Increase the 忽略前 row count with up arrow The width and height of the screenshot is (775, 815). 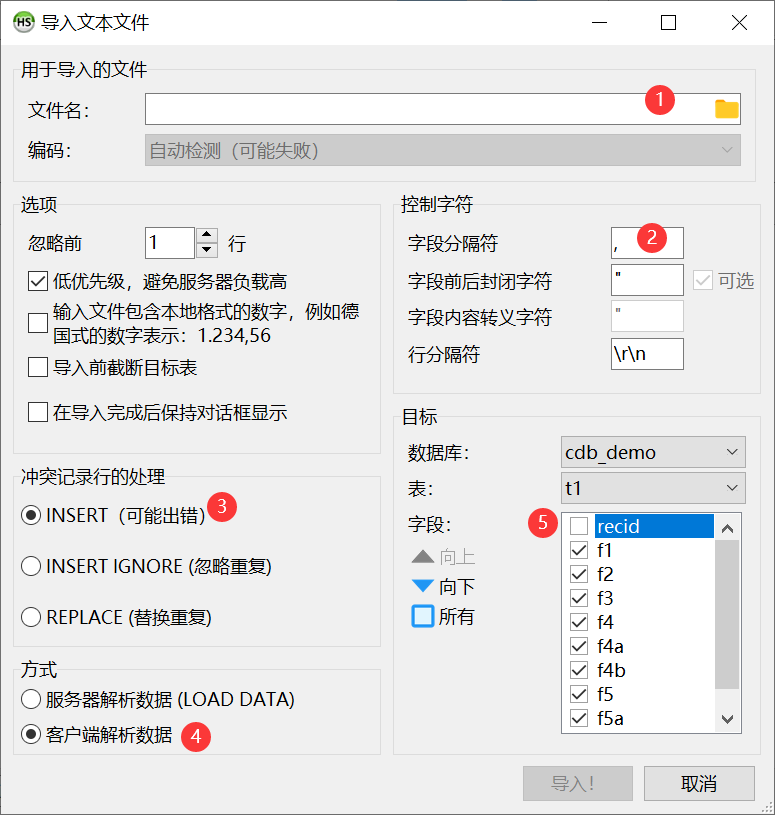tap(207, 236)
